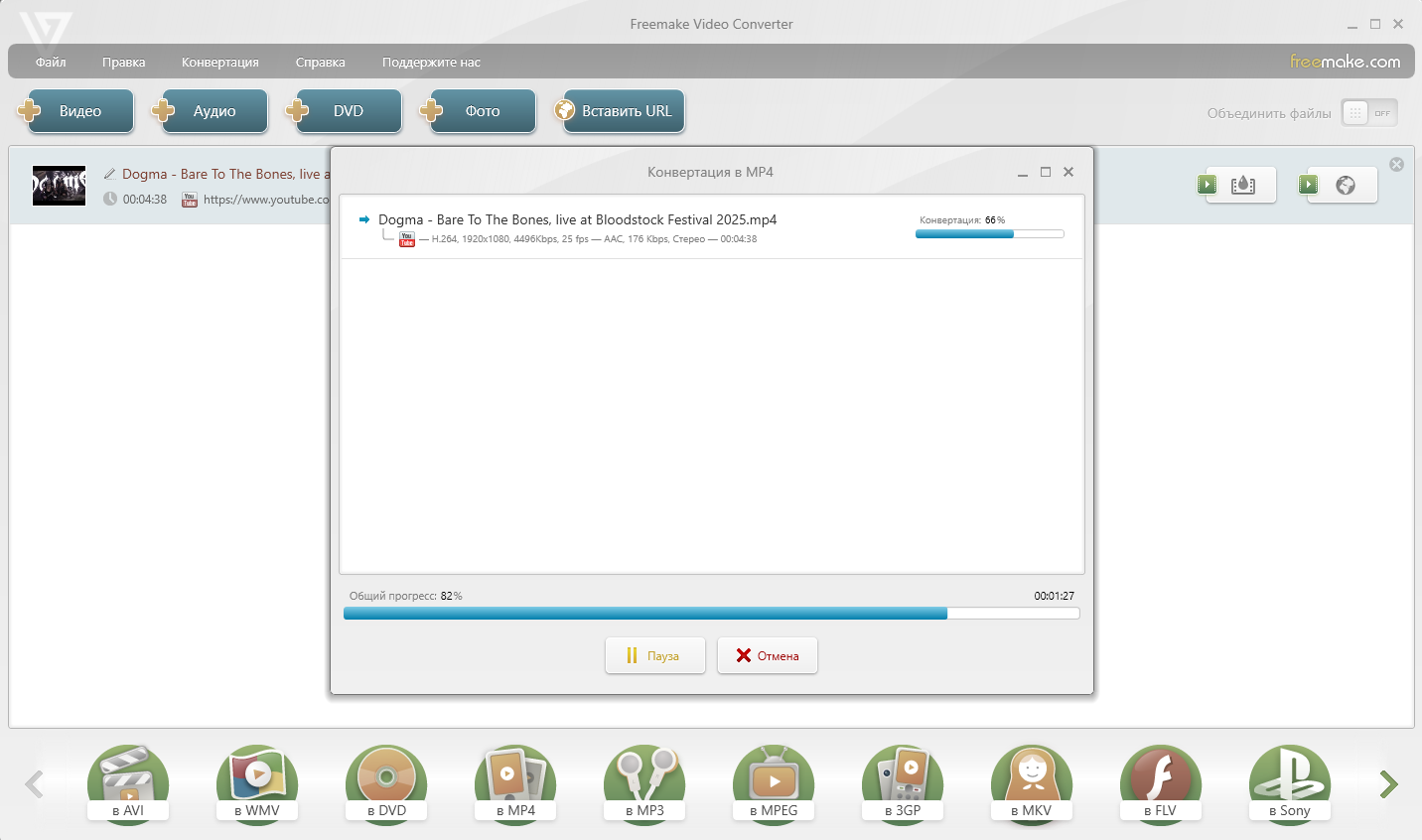
Task: Open the video editor cut button
Action: (x=1237, y=185)
